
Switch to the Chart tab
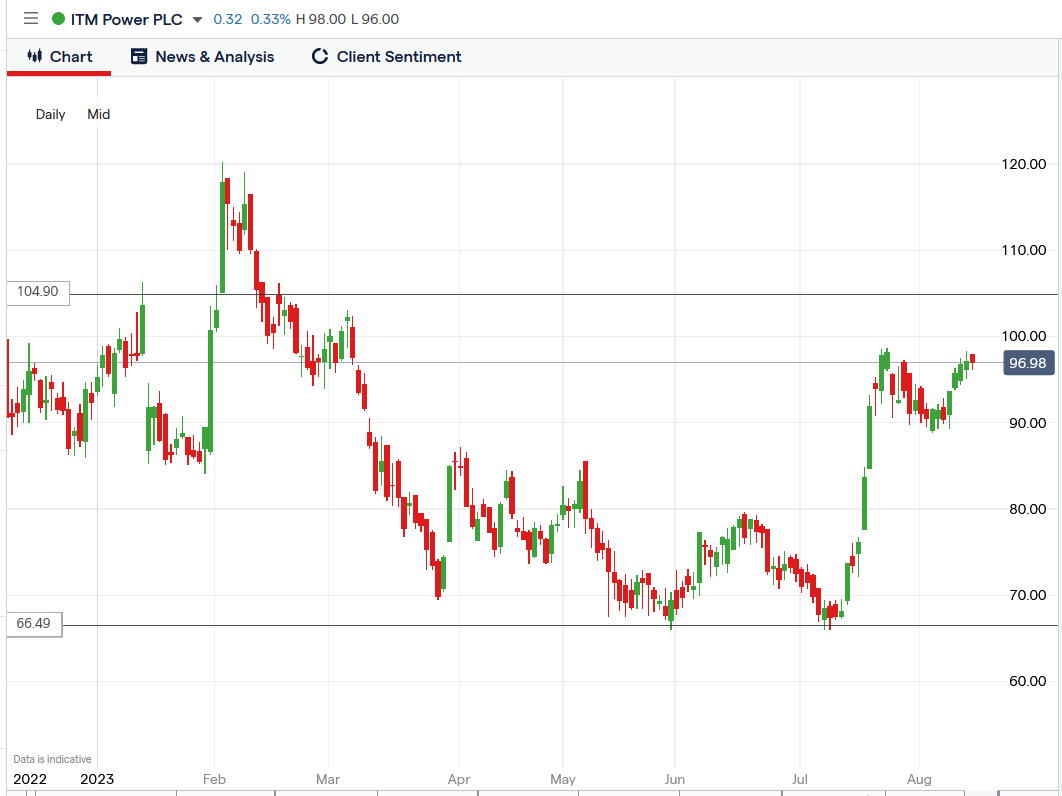pos(59,57)
